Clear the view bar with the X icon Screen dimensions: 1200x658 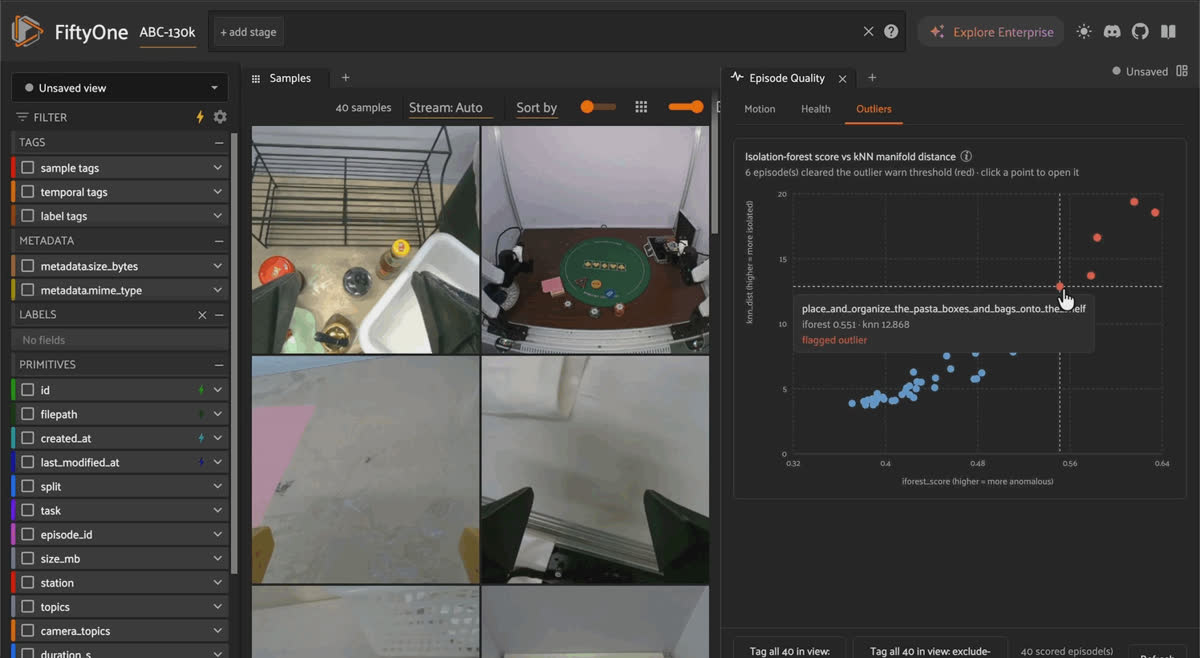[x=868, y=32]
